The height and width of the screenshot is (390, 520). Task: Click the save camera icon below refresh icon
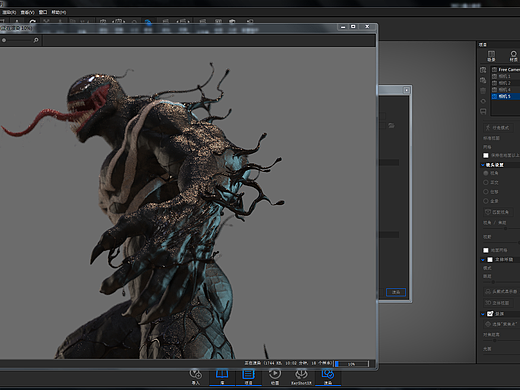click(483, 111)
